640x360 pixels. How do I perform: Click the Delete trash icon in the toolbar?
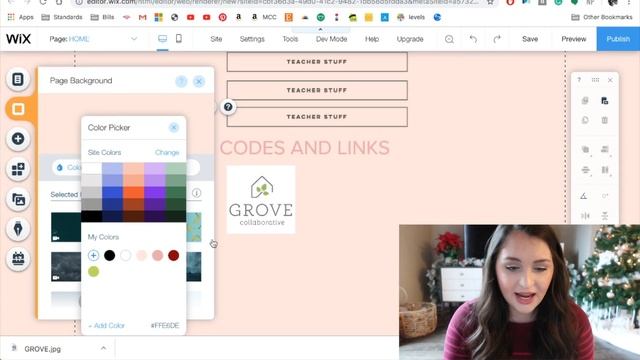pos(604,120)
